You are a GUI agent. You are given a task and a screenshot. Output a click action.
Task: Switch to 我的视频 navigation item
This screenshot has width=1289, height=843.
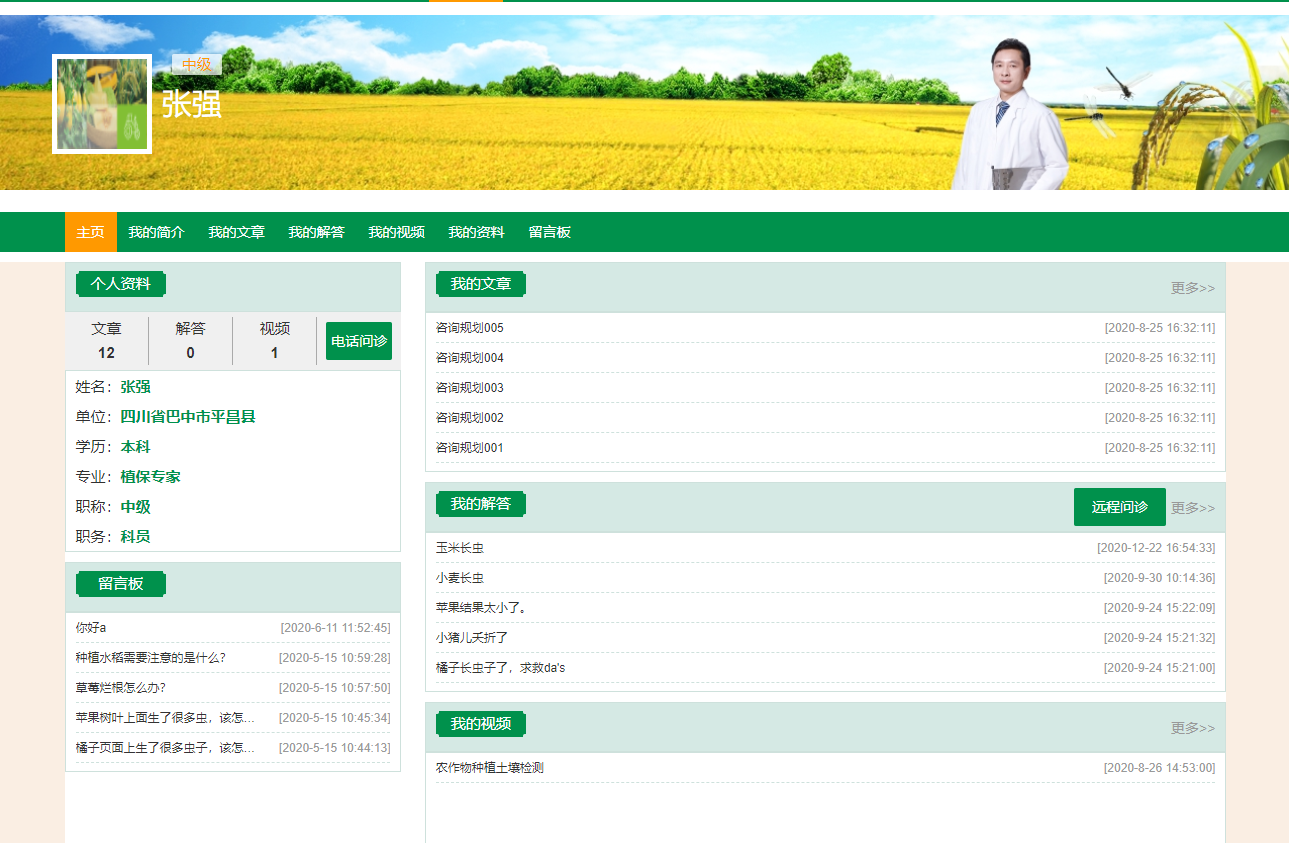(396, 232)
